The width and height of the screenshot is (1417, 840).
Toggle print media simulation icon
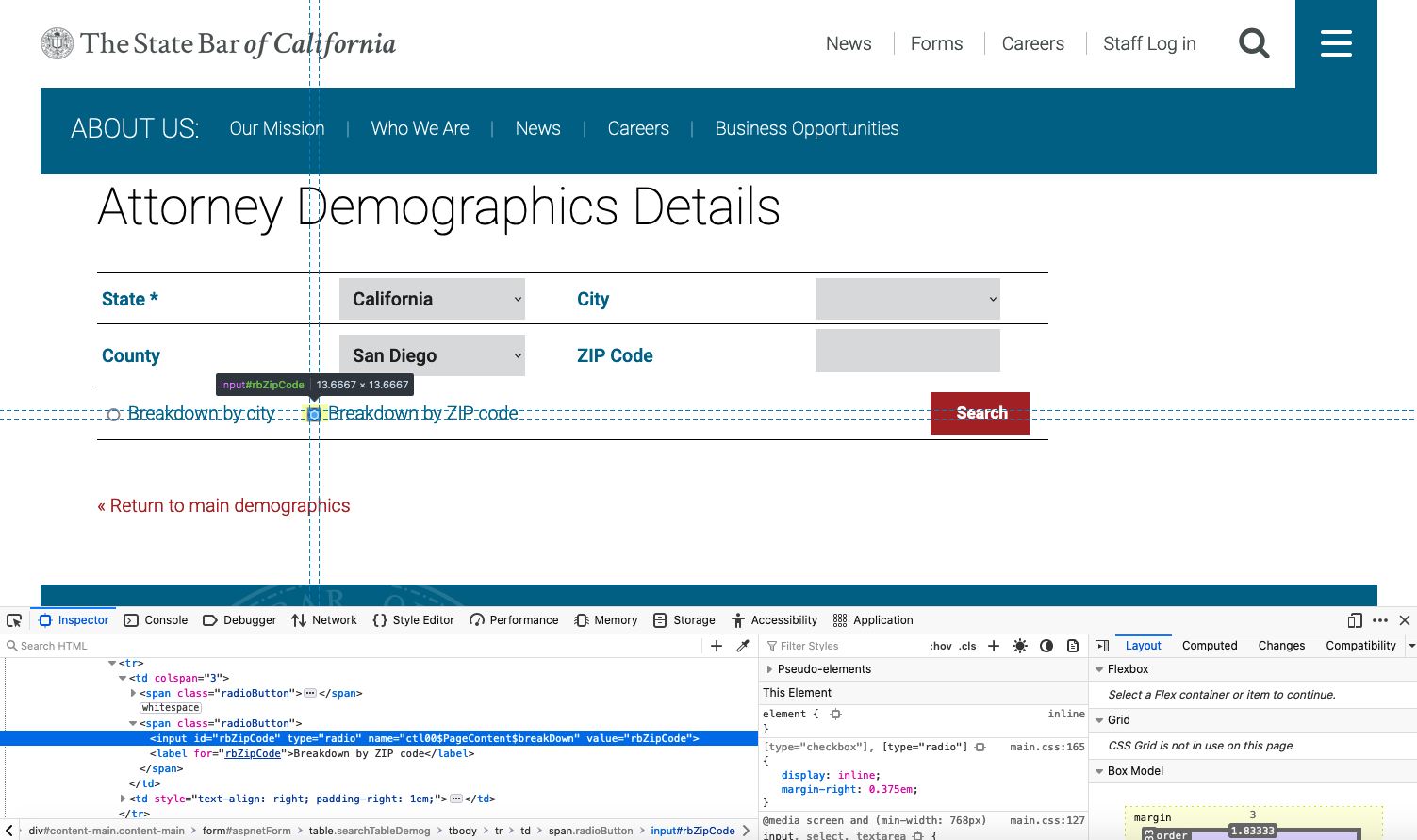pyautogui.click(x=1073, y=646)
